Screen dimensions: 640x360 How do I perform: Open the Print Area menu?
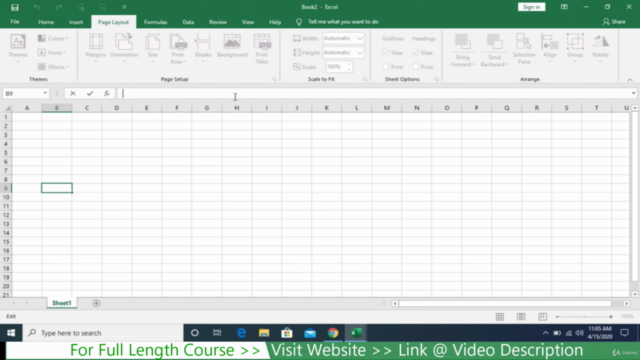point(178,49)
